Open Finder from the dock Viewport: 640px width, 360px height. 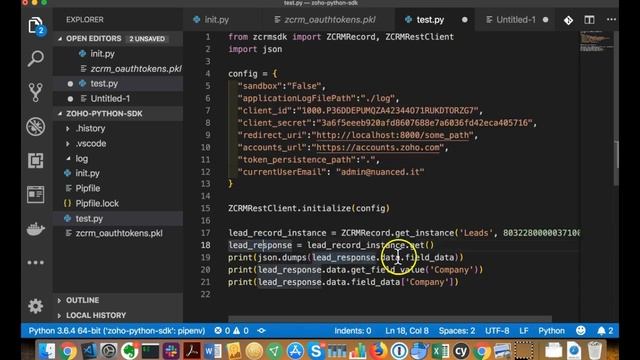coord(47,351)
